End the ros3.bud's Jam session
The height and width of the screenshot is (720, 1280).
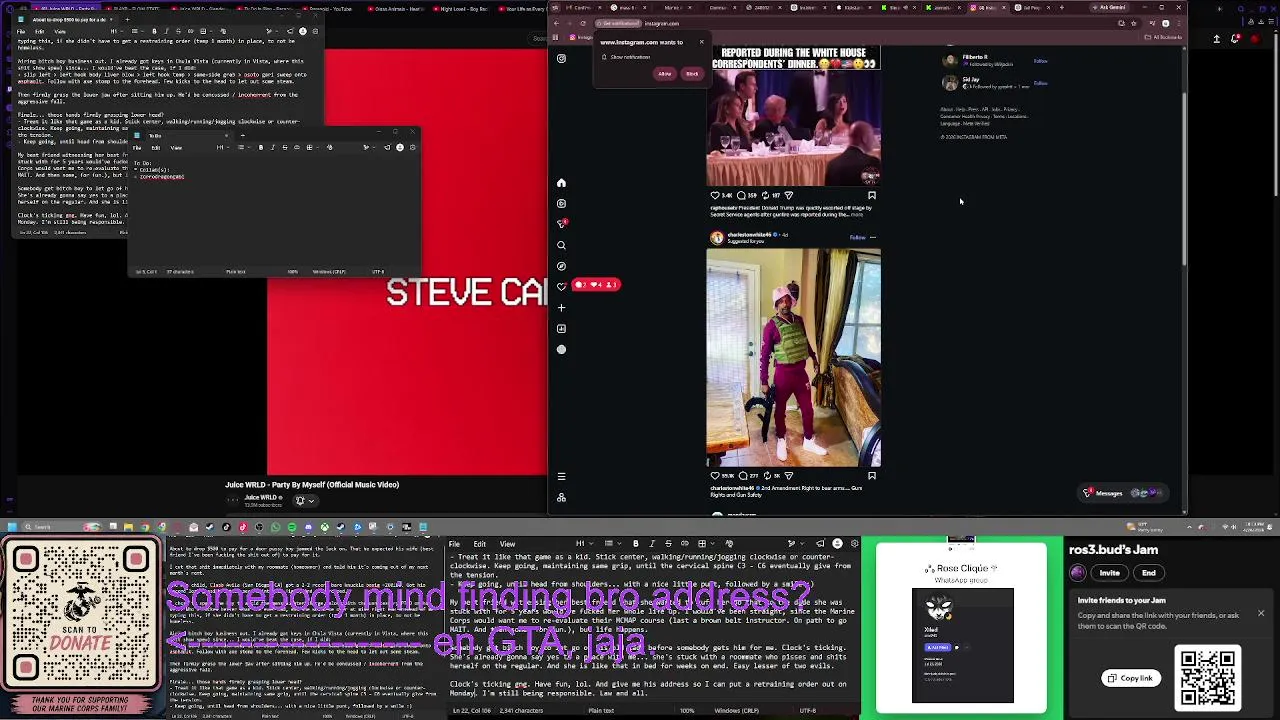click(x=1149, y=573)
